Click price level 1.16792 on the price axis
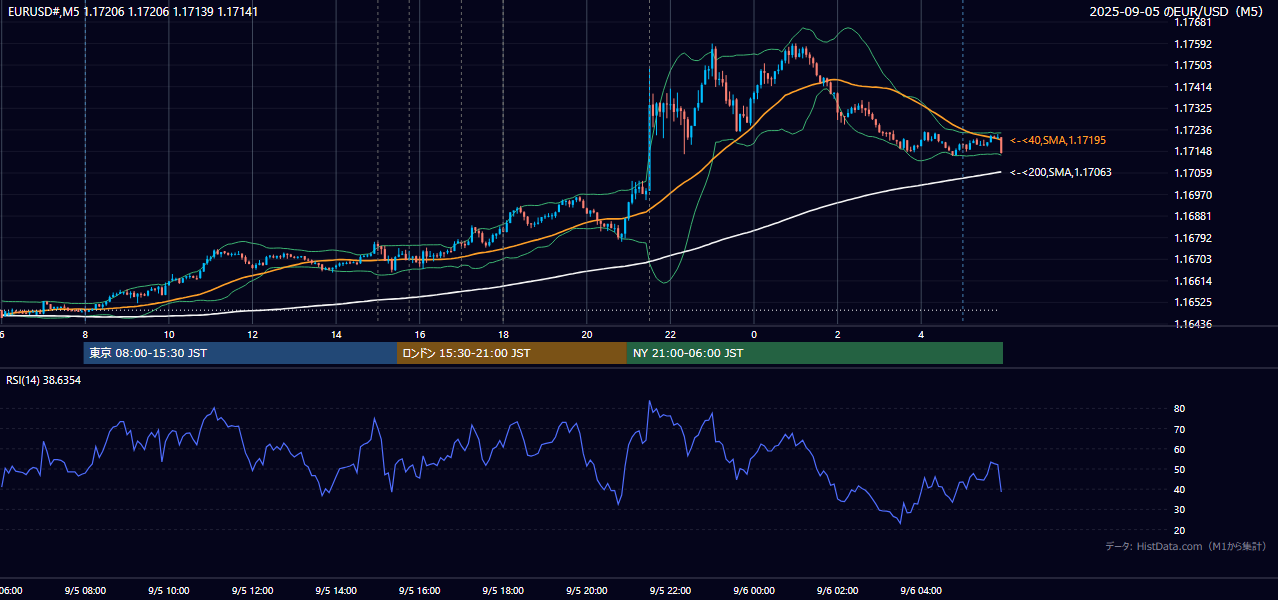Viewport: 1278px width, 600px height. pos(1192,238)
